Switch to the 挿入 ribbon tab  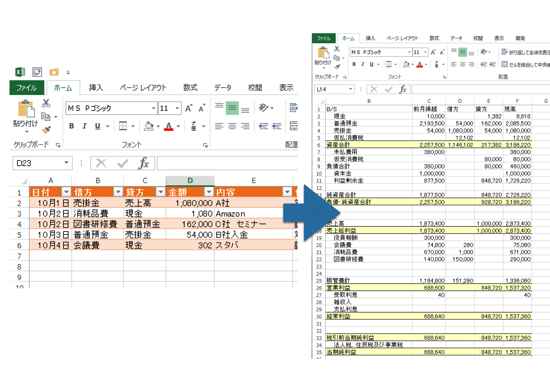click(x=95, y=87)
